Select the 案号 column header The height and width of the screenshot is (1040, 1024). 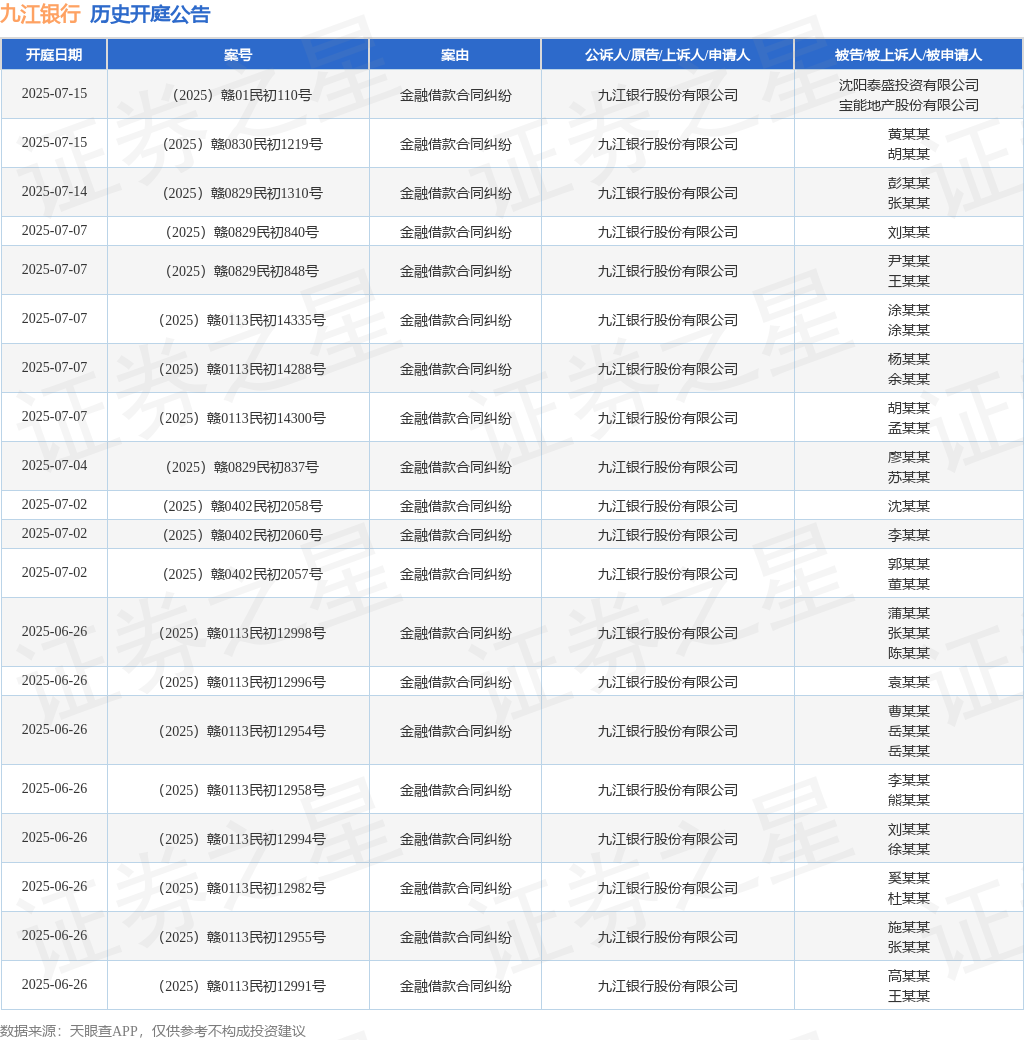click(238, 55)
